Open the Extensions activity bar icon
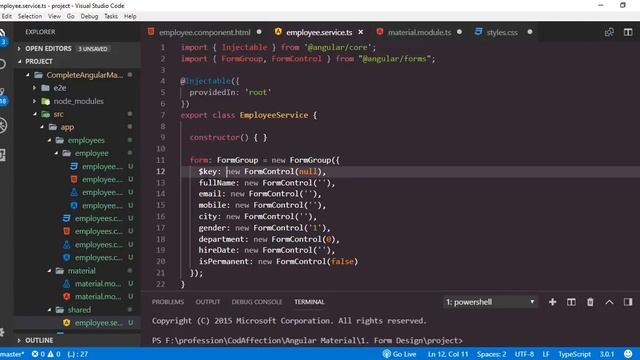This screenshot has height=360, width=640. 3,155
